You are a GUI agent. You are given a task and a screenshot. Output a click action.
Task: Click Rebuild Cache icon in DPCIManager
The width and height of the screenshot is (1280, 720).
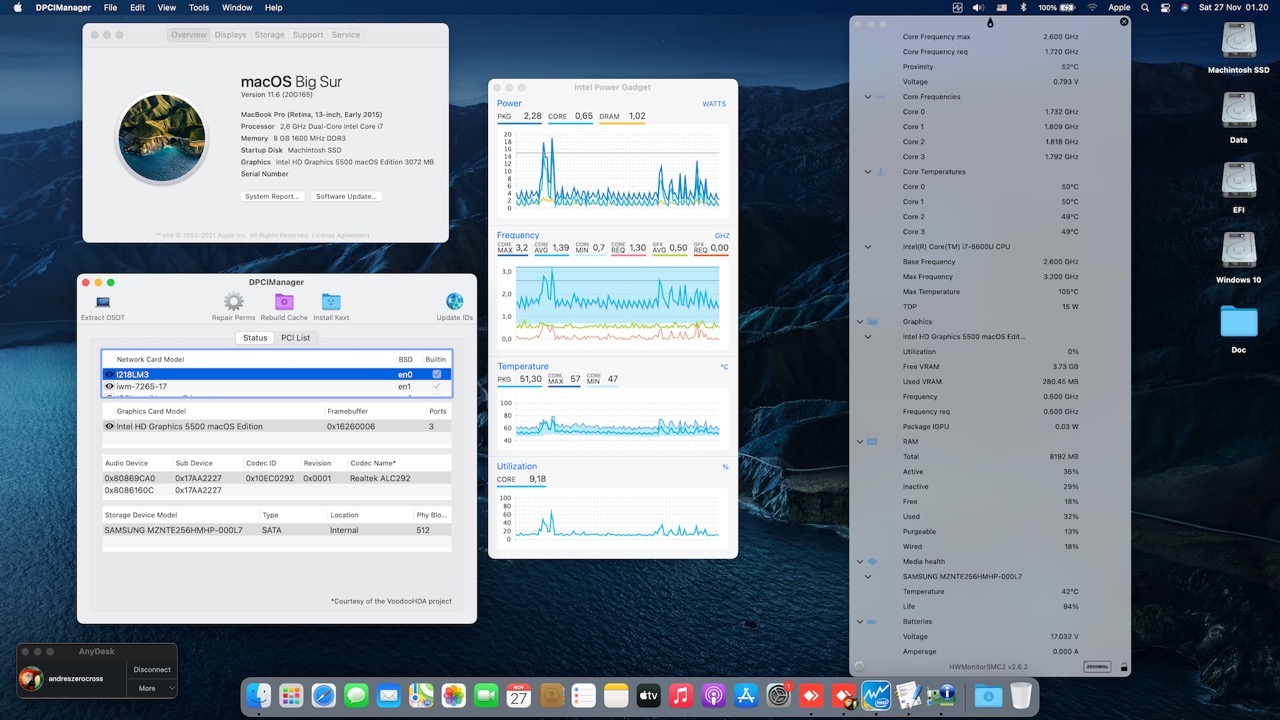pyautogui.click(x=284, y=301)
